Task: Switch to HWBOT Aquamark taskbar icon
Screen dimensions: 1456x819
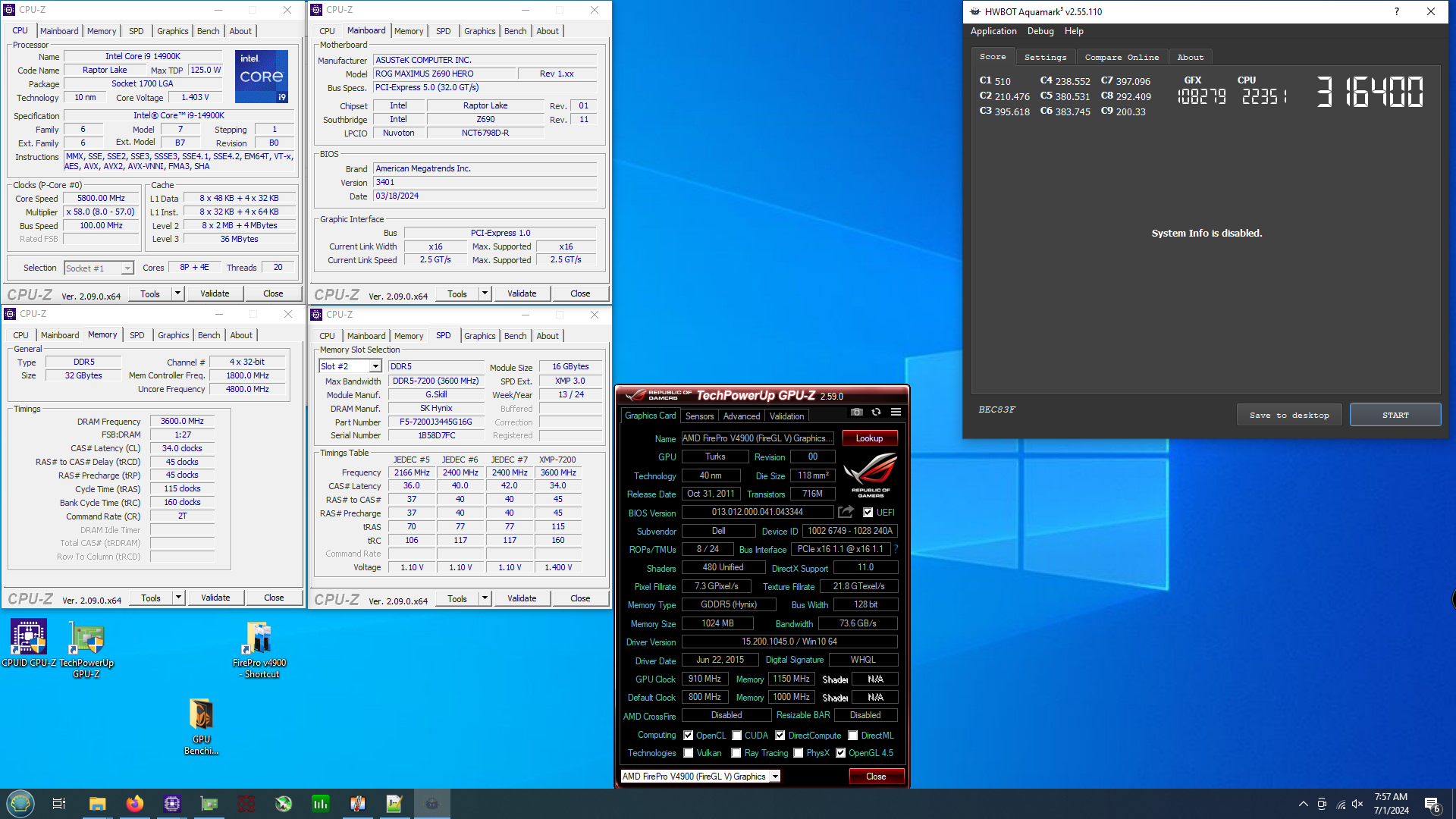Action: click(432, 804)
